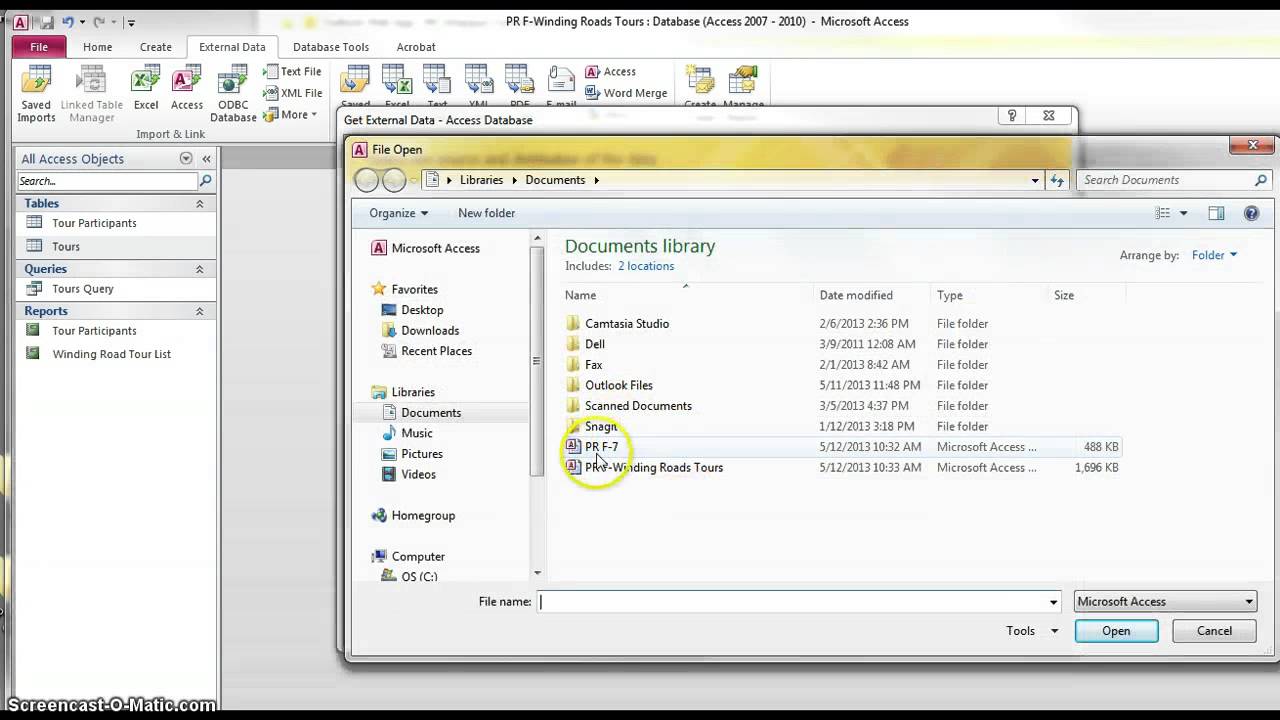Open the ODBC Database import
The image size is (1280, 720).
(x=233, y=94)
